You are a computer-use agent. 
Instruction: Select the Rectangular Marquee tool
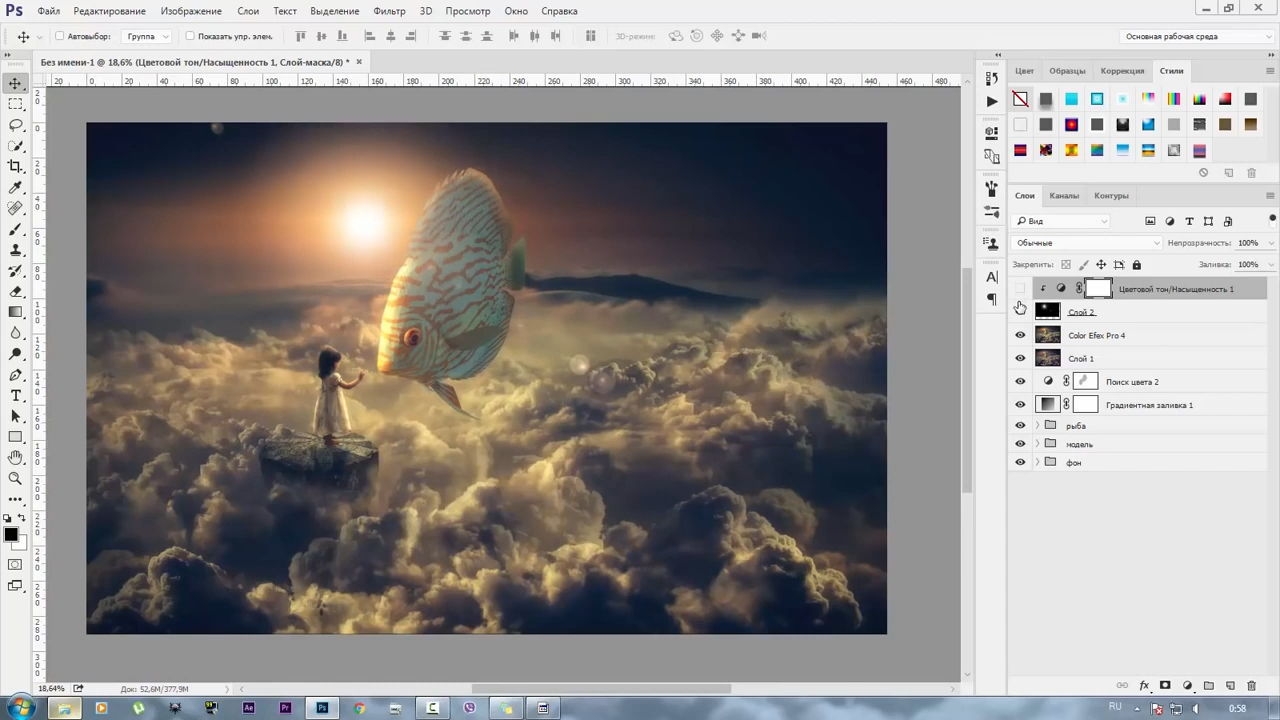click(x=15, y=104)
